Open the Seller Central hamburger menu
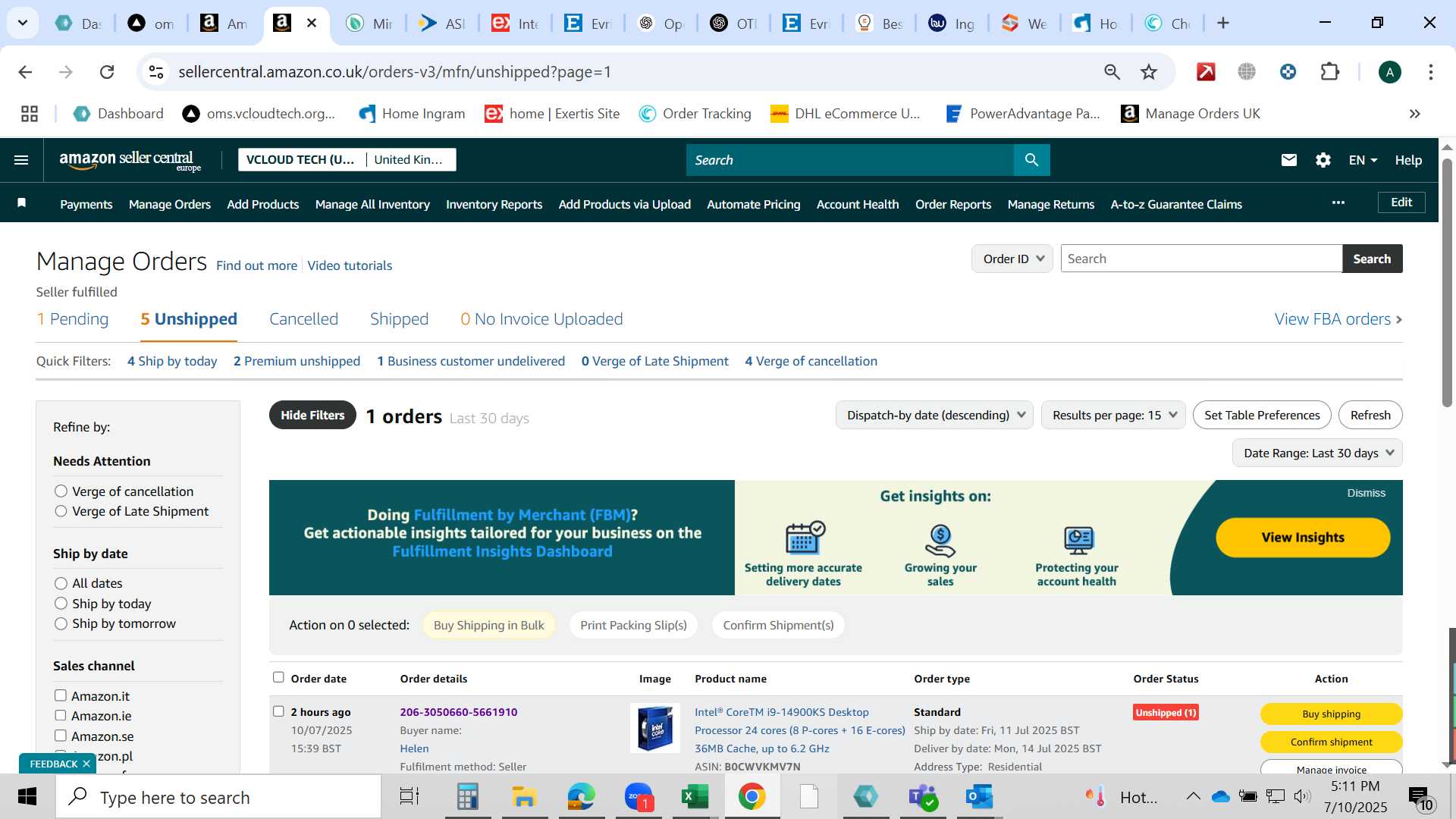Image resolution: width=1456 pixels, height=819 pixels. point(21,160)
